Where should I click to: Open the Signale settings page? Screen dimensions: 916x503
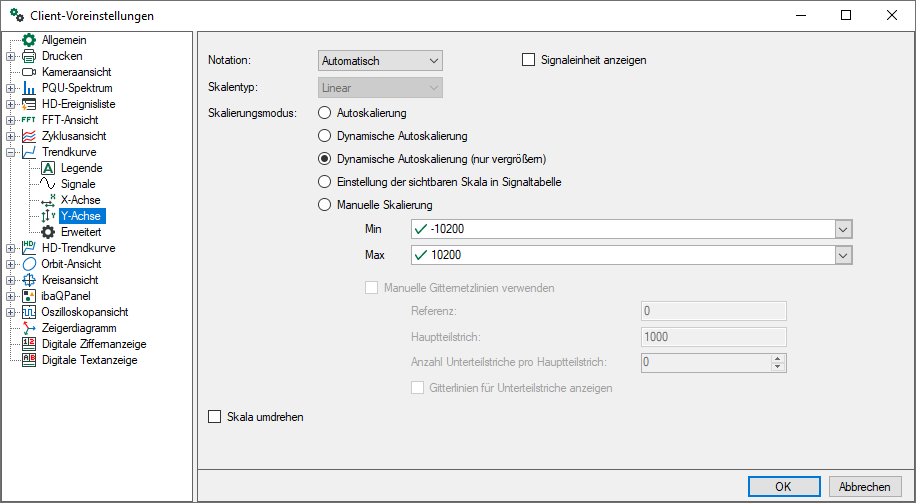click(78, 184)
